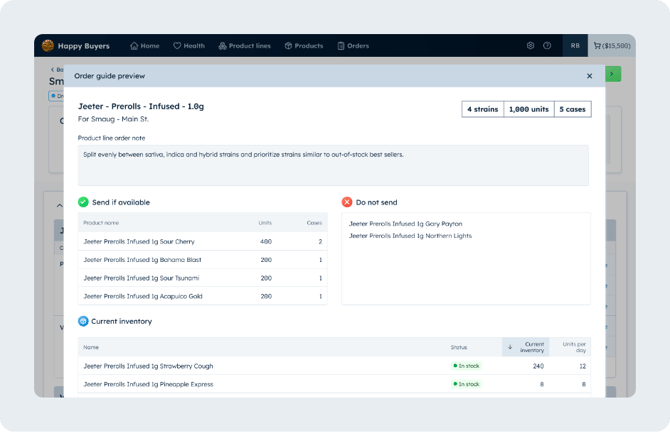Image resolution: width=670 pixels, height=438 pixels.
Task: Open the Orders nav item
Action: (353, 46)
